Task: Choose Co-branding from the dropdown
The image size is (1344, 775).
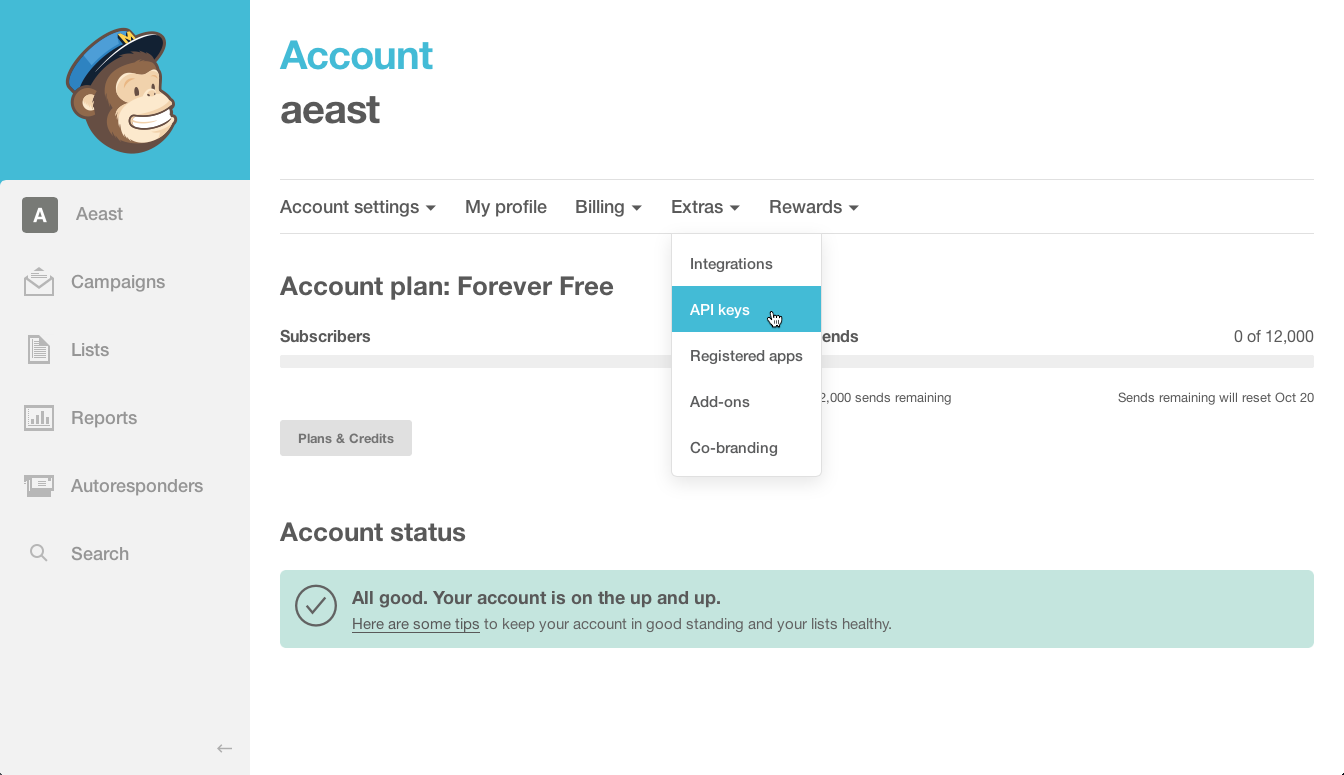Action: 734,448
